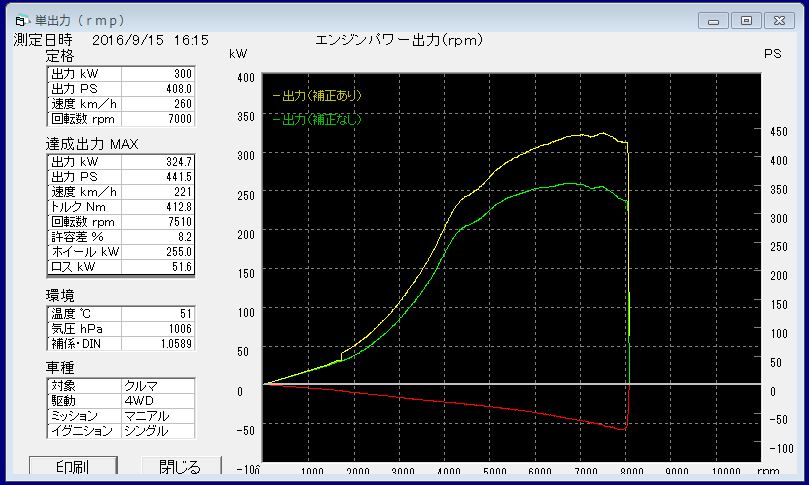Click the 印刷 print button
The width and height of the screenshot is (809, 485).
[x=73, y=467]
